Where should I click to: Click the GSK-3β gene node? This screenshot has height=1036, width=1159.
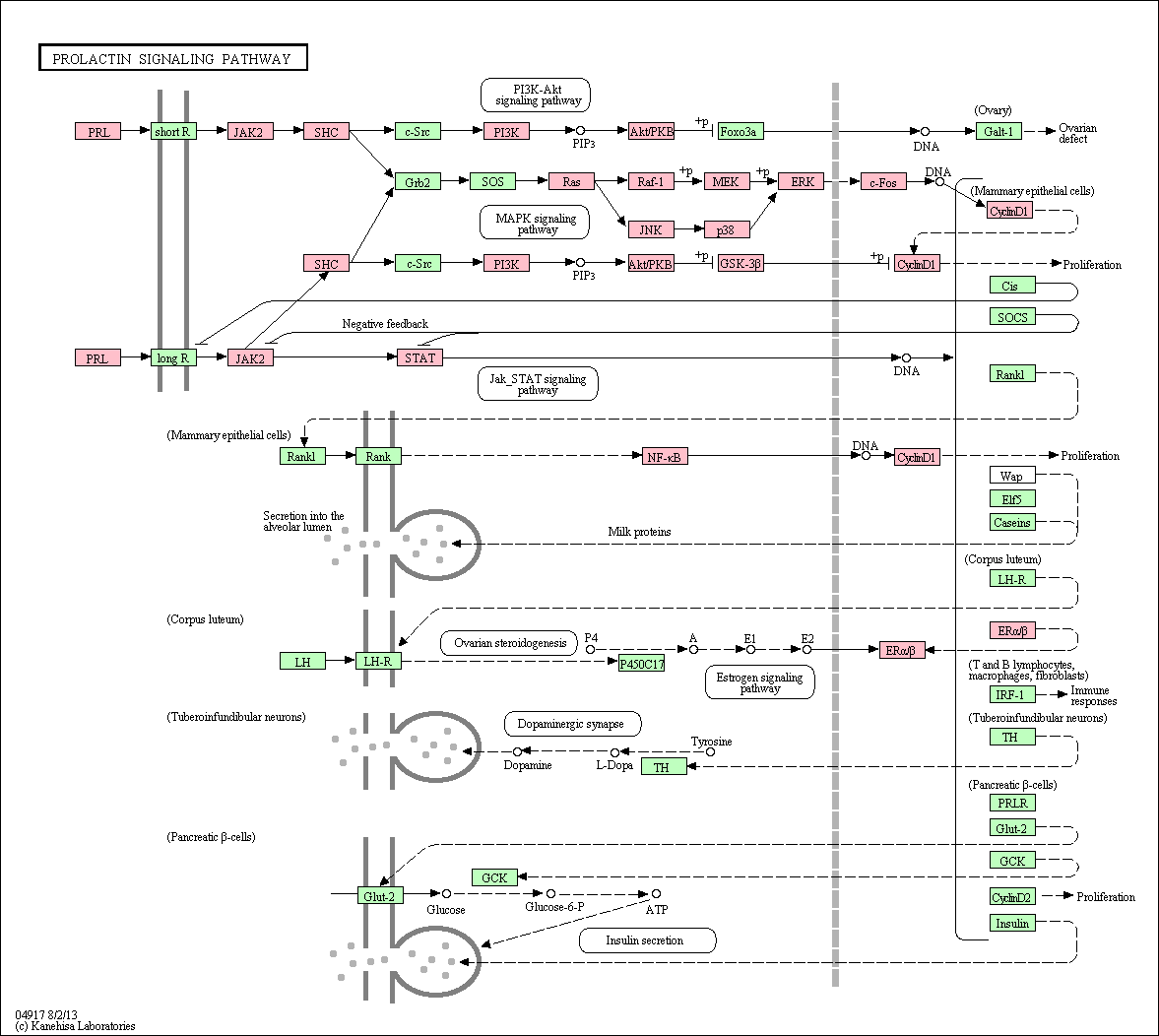[x=740, y=263]
